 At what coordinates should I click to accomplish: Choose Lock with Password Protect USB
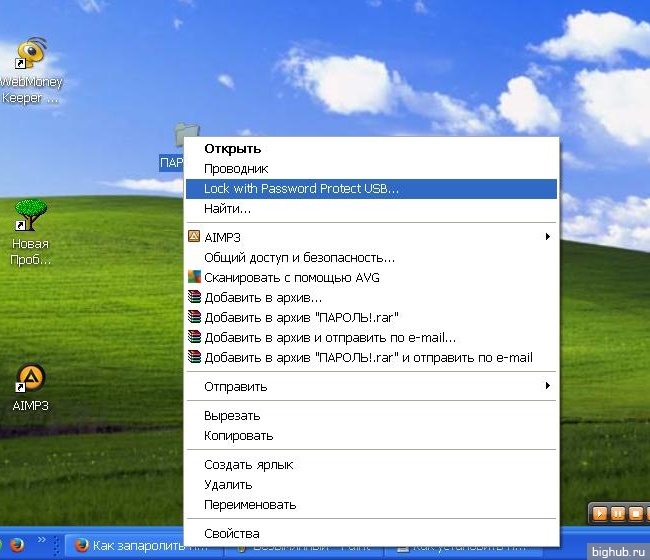point(301,188)
